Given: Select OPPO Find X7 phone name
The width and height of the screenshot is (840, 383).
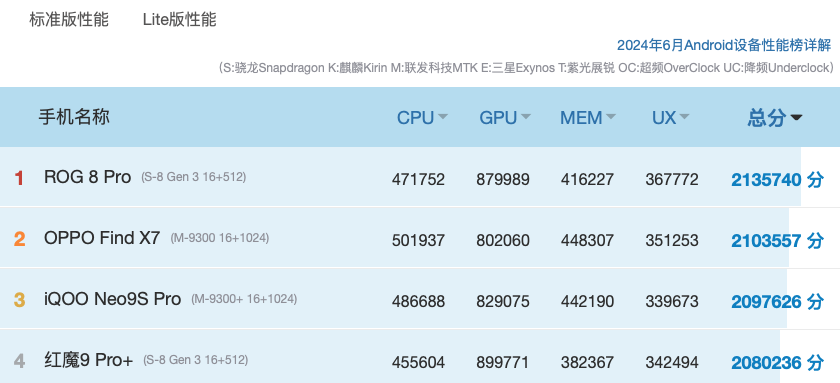Looking at the screenshot, I should coord(102,238).
